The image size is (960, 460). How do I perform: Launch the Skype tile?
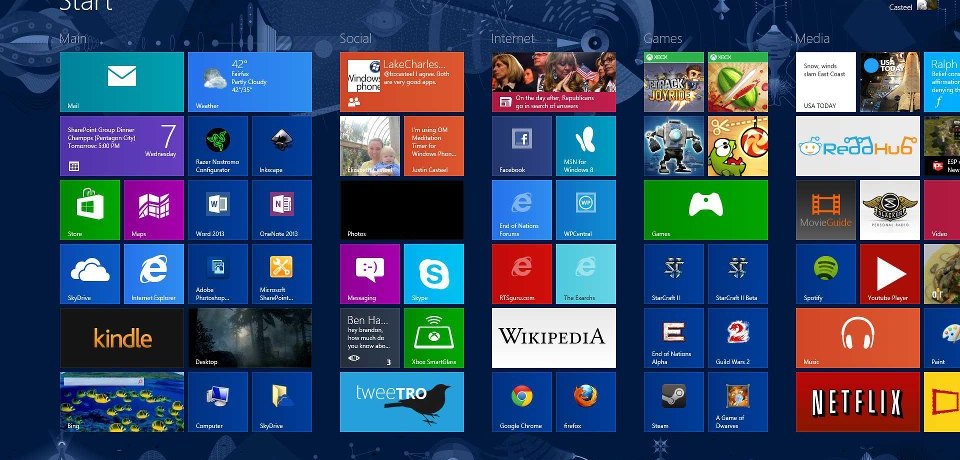click(x=433, y=274)
